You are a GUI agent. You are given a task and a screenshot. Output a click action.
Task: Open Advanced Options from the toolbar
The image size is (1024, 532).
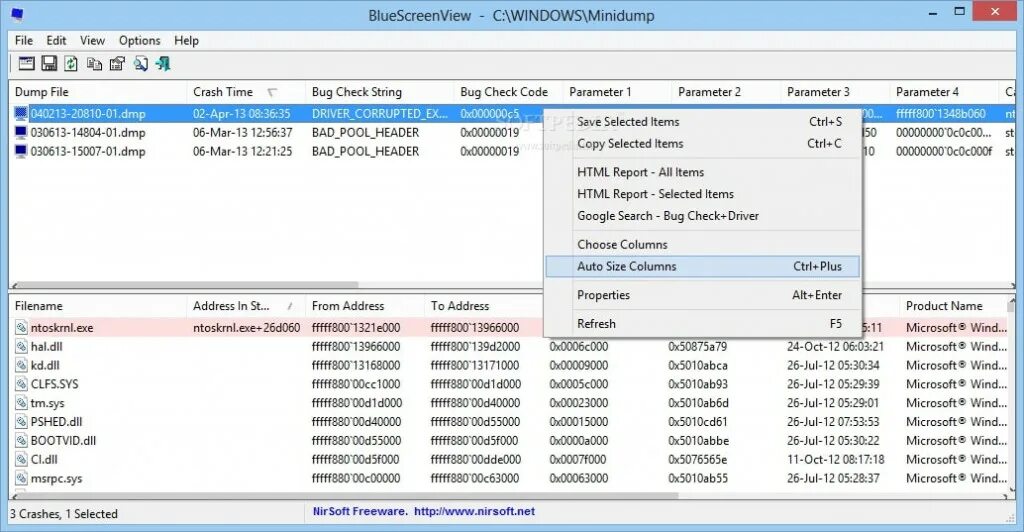tap(27, 63)
